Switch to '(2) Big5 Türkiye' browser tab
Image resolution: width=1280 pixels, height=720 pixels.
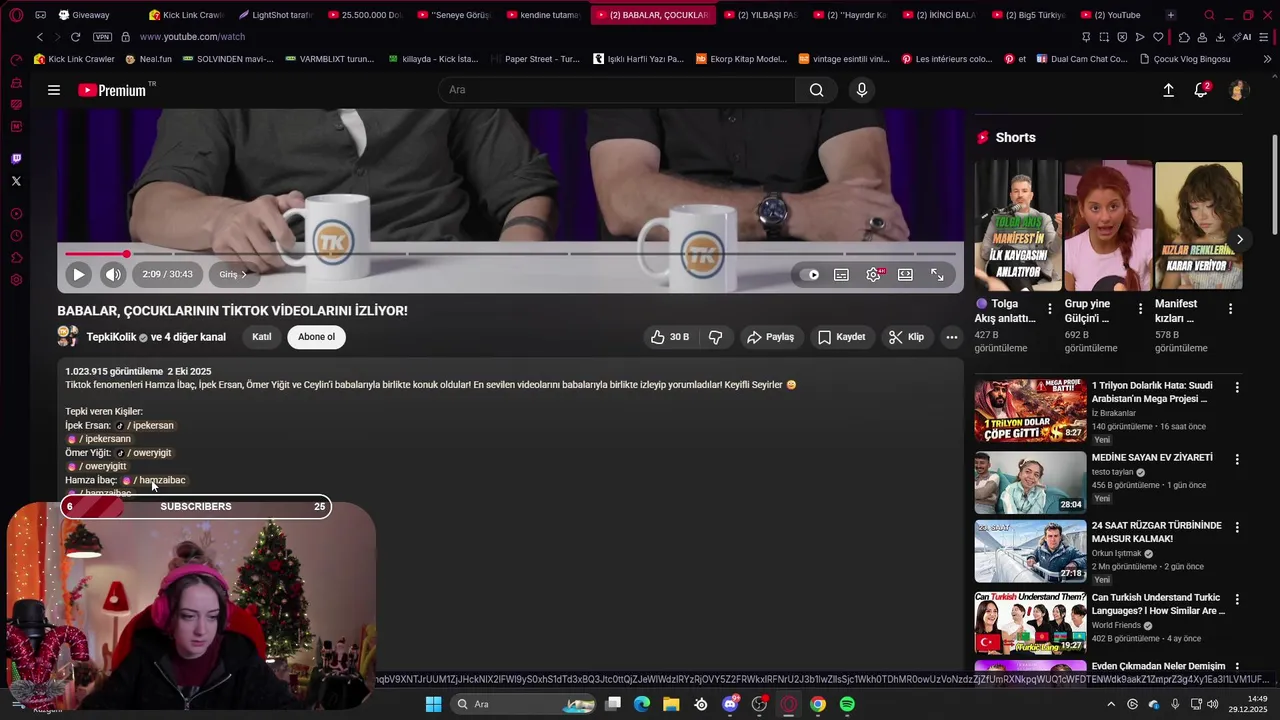pos(1028,15)
